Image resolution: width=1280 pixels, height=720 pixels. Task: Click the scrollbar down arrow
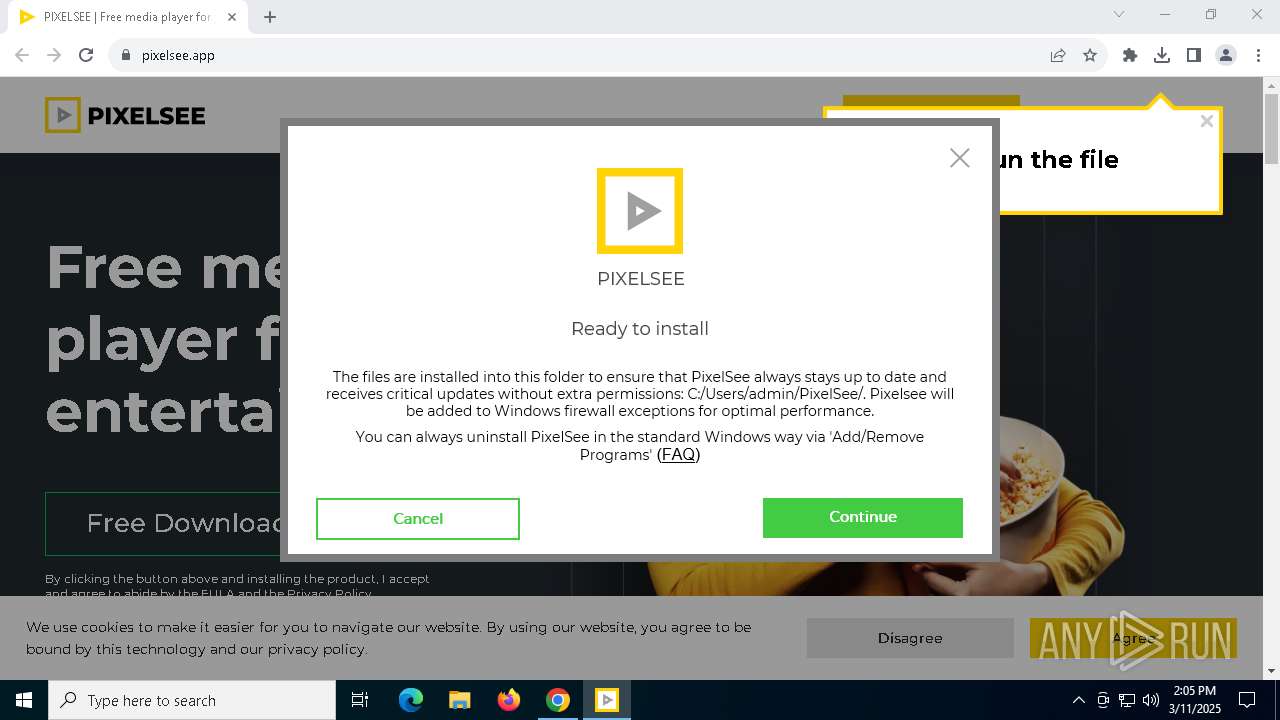(x=1272, y=671)
